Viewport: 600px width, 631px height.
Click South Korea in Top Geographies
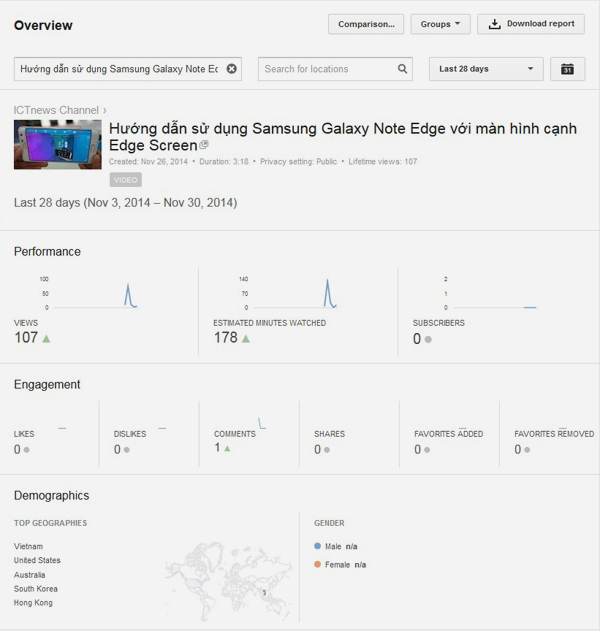35,589
